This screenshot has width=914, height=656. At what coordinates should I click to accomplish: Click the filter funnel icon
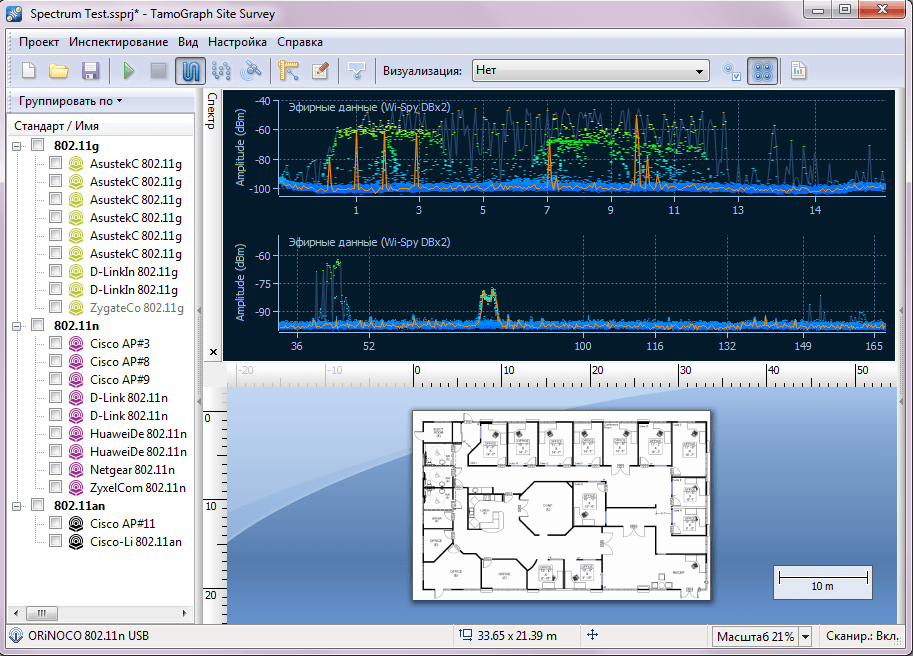coord(356,71)
